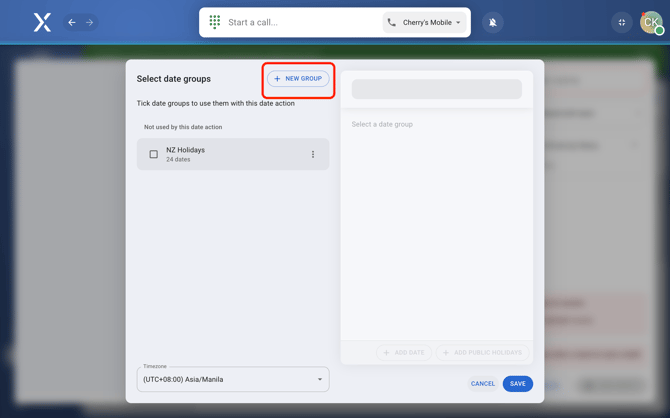This screenshot has width=670, height=418.
Task: Go back with the left arrow
Action: [x=72, y=22]
